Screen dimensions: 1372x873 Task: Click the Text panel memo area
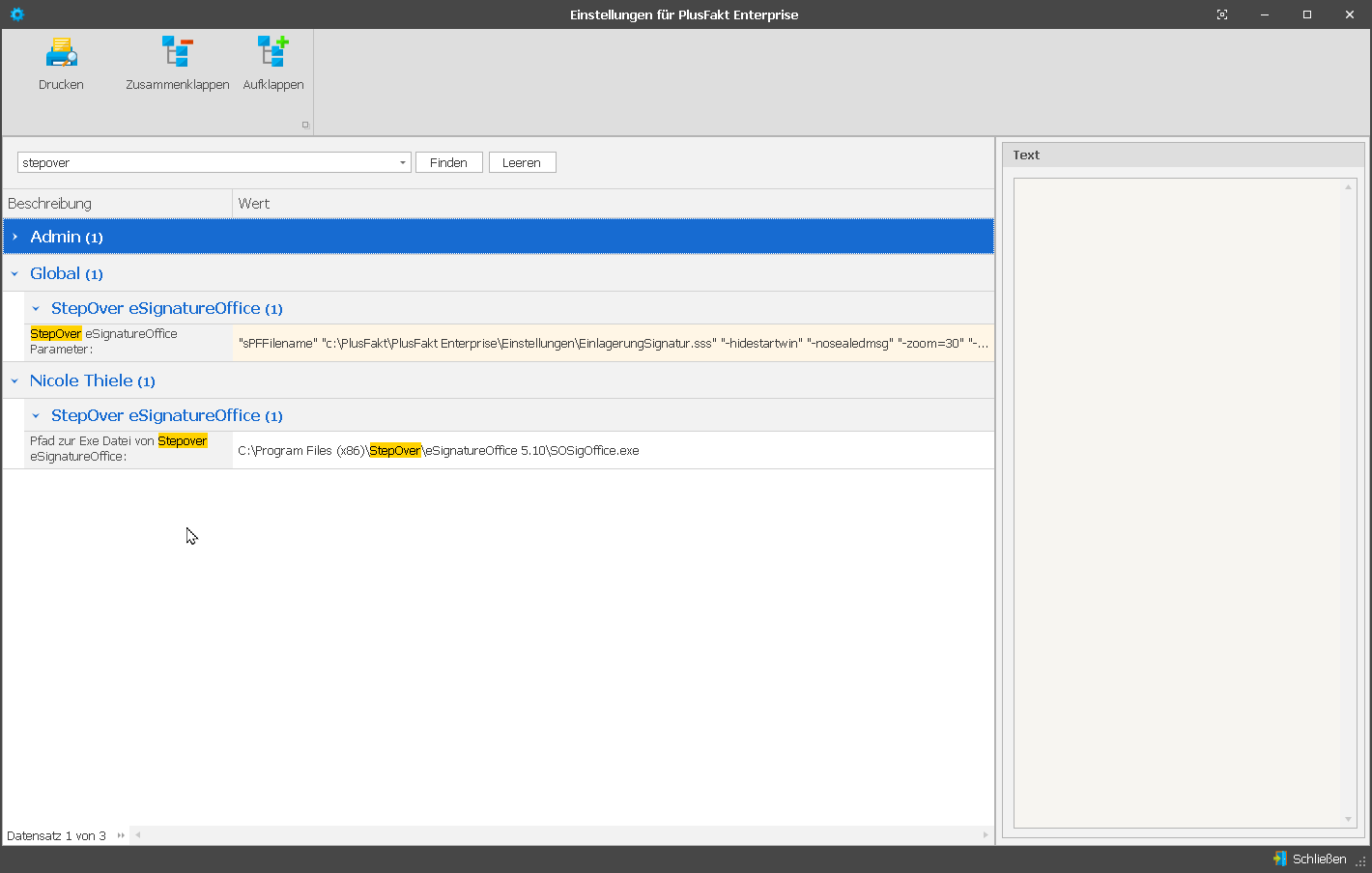(1179, 502)
